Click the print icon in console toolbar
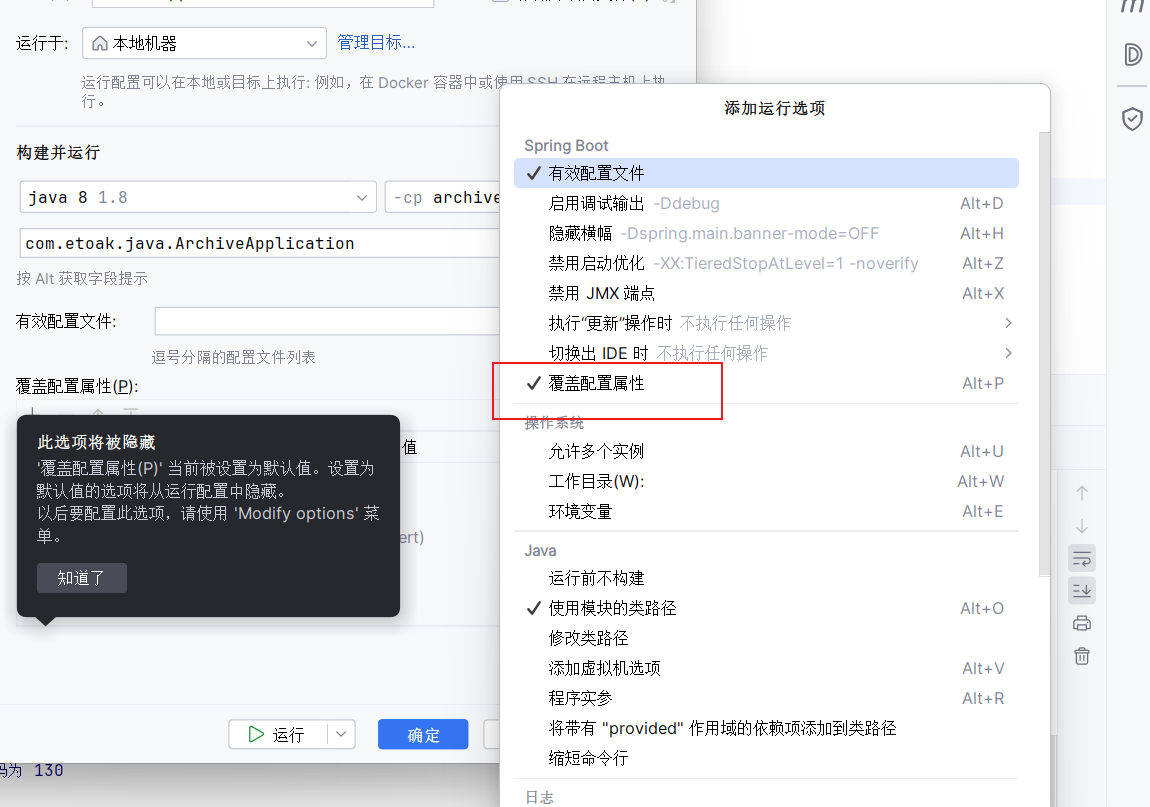This screenshot has height=807, width=1150. 1082,624
